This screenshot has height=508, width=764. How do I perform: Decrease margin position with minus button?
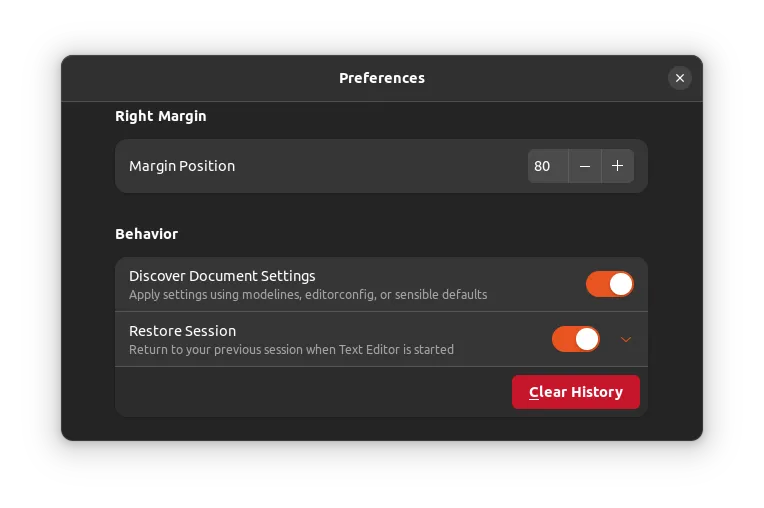(585, 166)
